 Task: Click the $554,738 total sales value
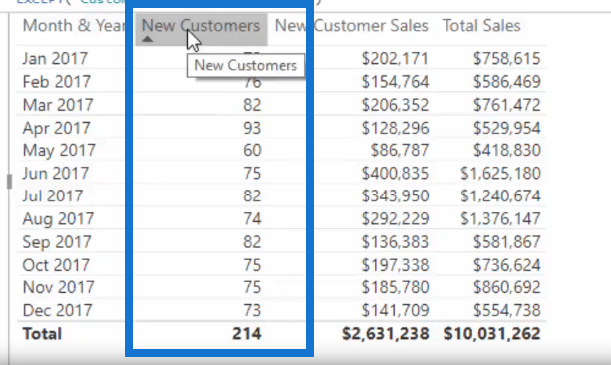507,310
